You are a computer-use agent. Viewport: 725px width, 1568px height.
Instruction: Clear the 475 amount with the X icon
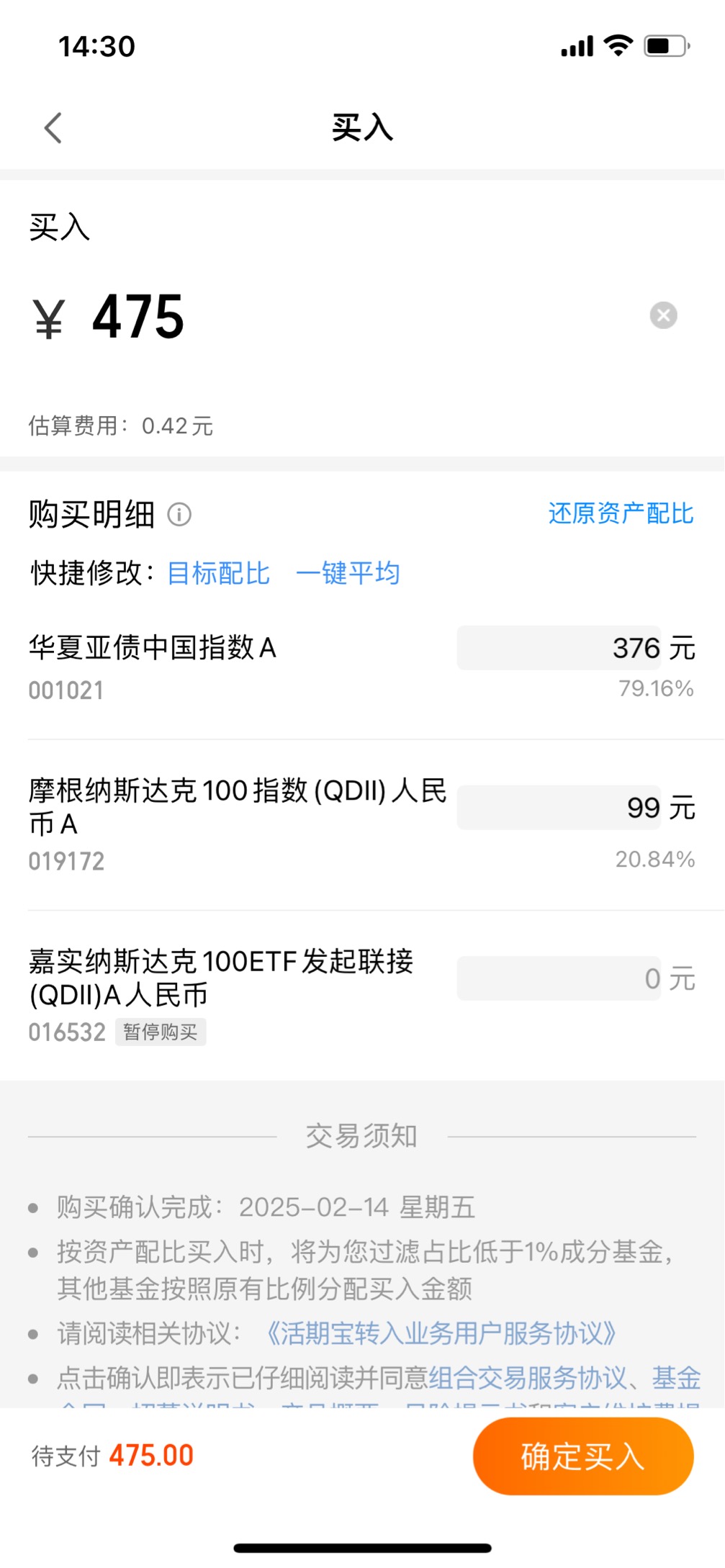tap(663, 315)
